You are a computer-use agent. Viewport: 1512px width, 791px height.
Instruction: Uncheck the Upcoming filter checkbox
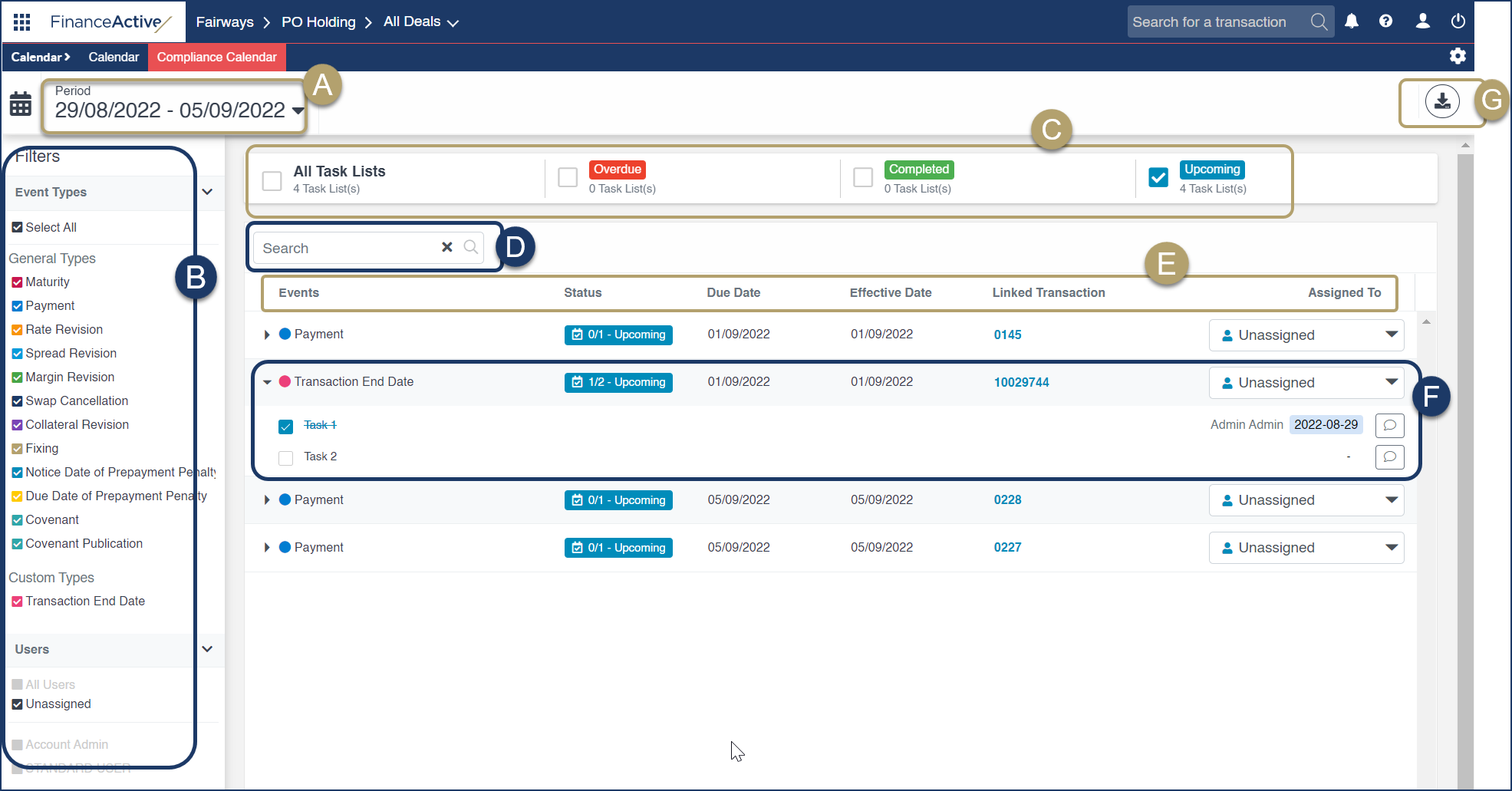tap(1158, 177)
